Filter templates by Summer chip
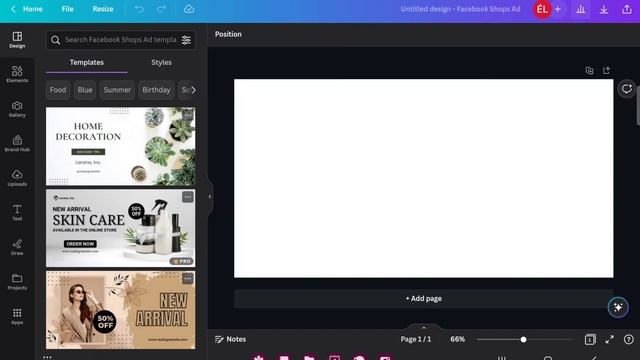640x360 pixels. [117, 90]
